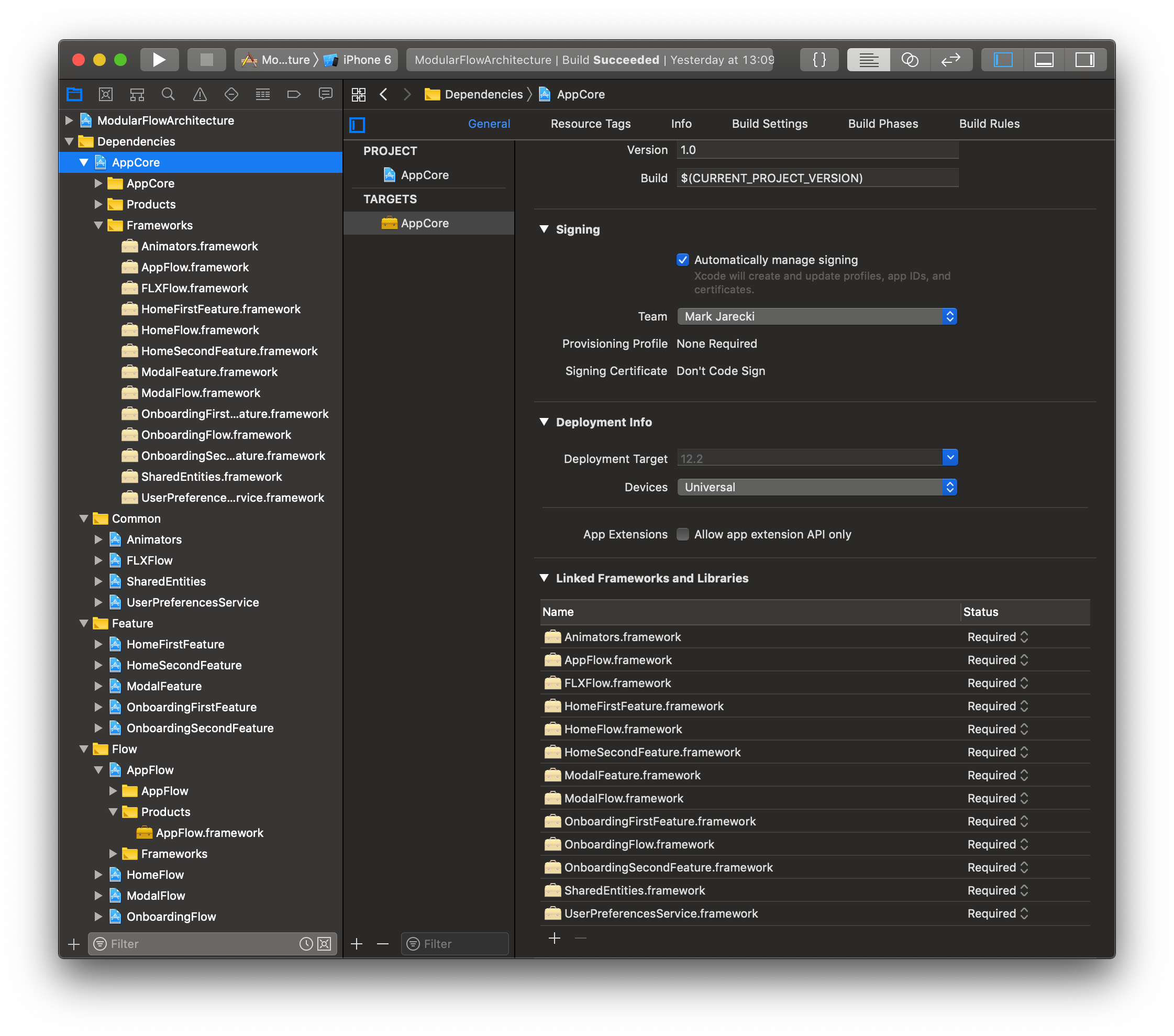Add a linked framework with the plus button
Screen dimensions: 1174x1036
(553, 938)
